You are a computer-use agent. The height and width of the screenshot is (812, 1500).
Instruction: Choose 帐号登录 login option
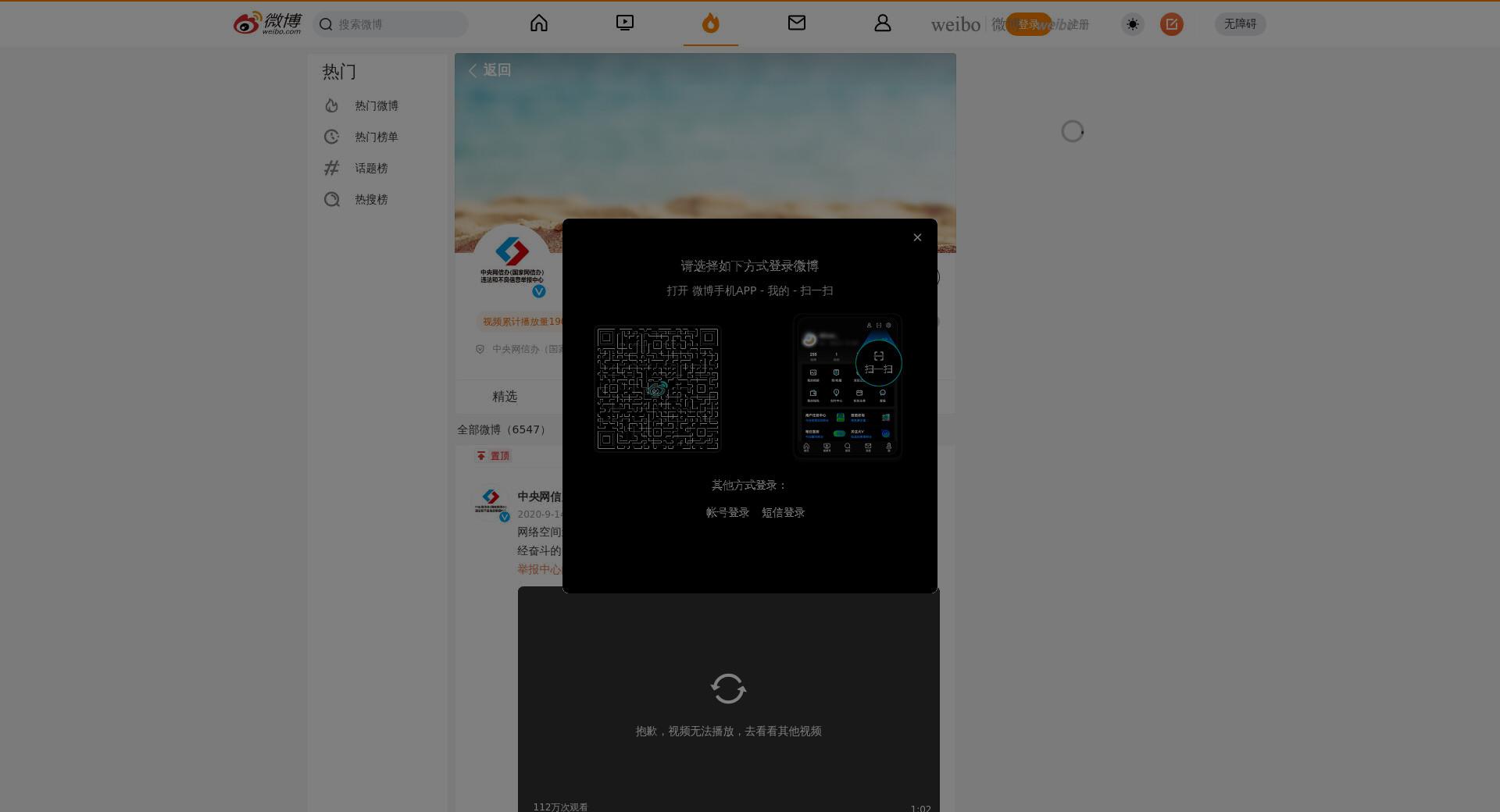727,512
